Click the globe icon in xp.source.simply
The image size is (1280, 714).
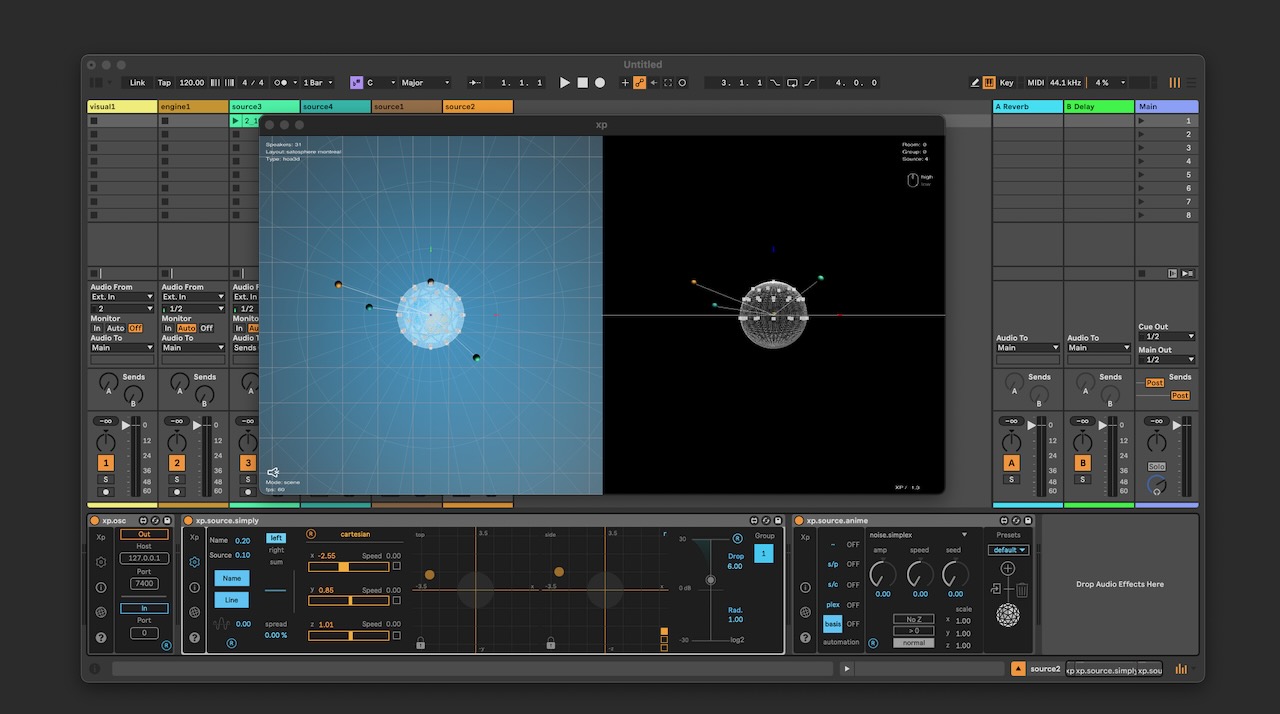click(x=194, y=612)
